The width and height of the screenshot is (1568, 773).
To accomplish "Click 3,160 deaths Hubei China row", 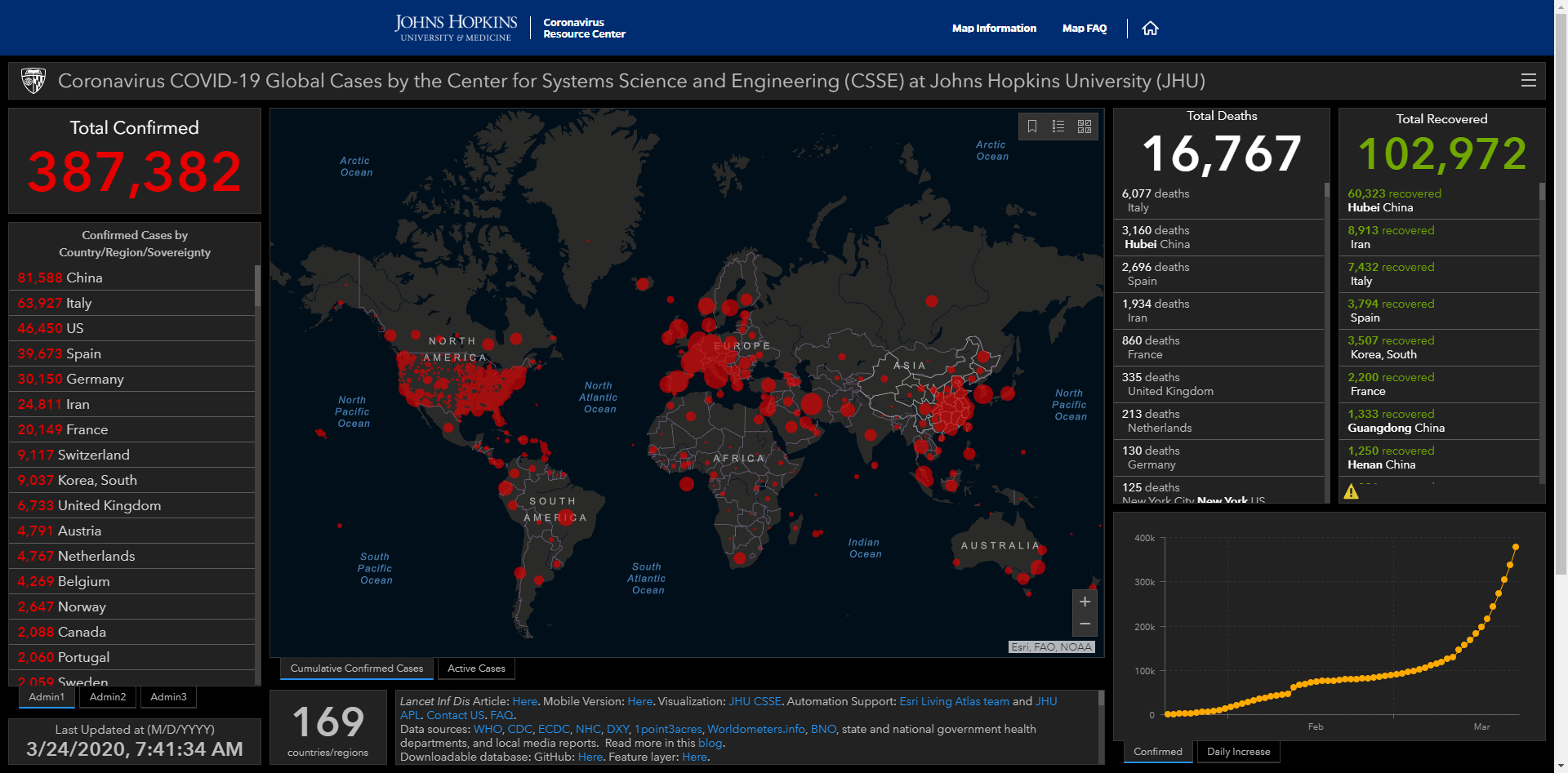I will pos(1218,238).
